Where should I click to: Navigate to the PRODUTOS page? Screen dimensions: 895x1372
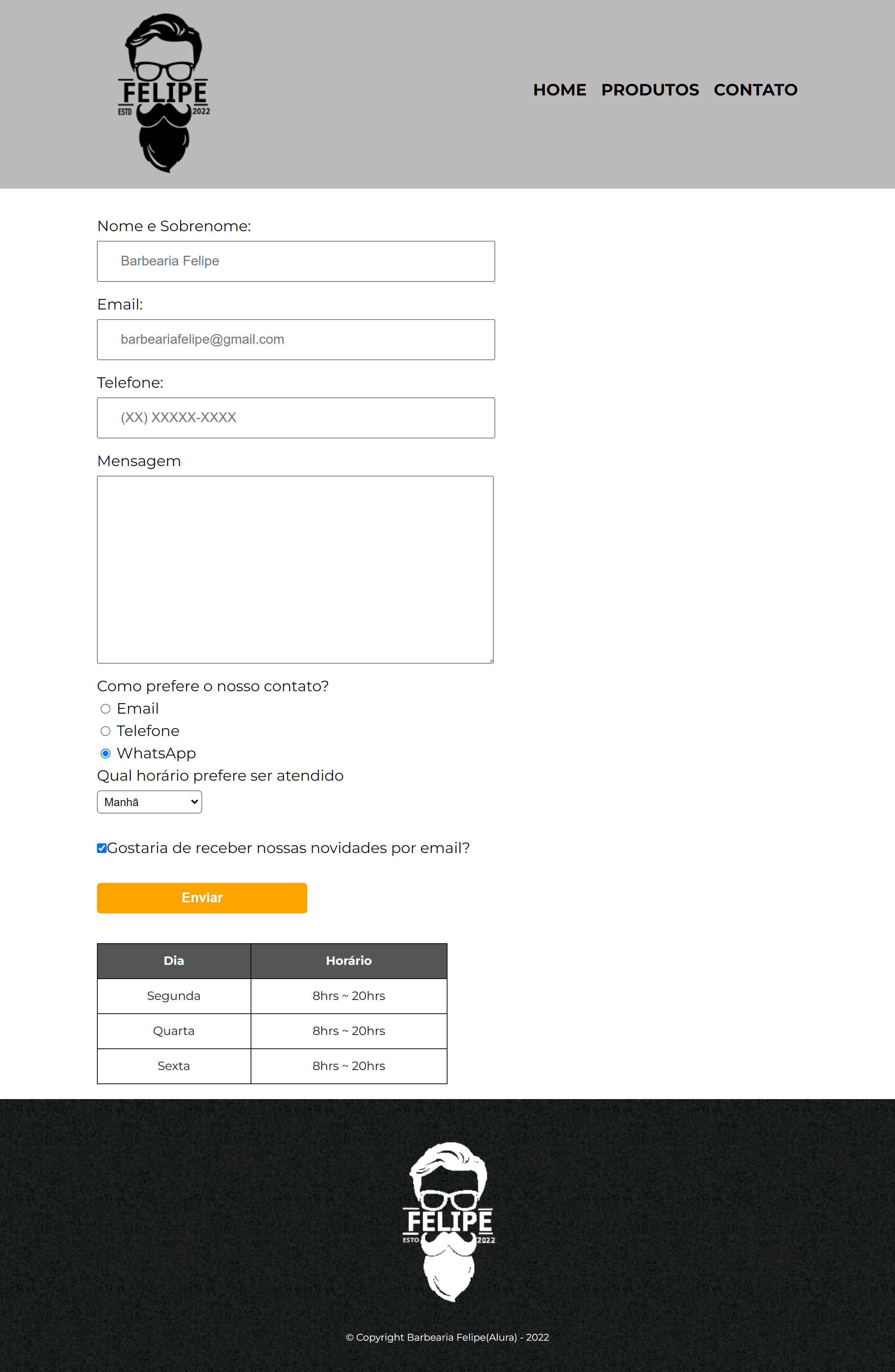tap(650, 90)
